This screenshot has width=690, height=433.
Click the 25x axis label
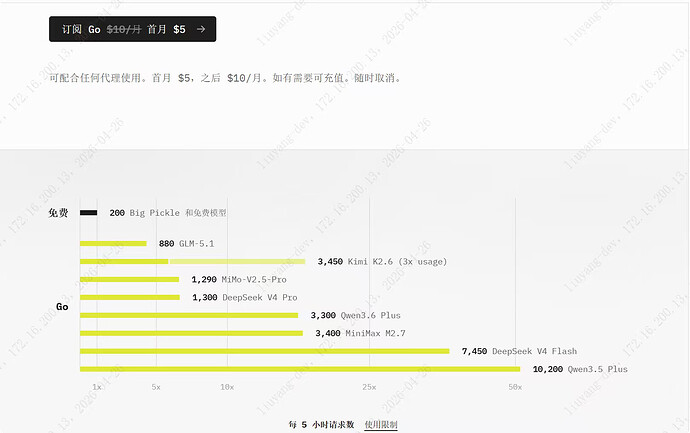pos(369,387)
